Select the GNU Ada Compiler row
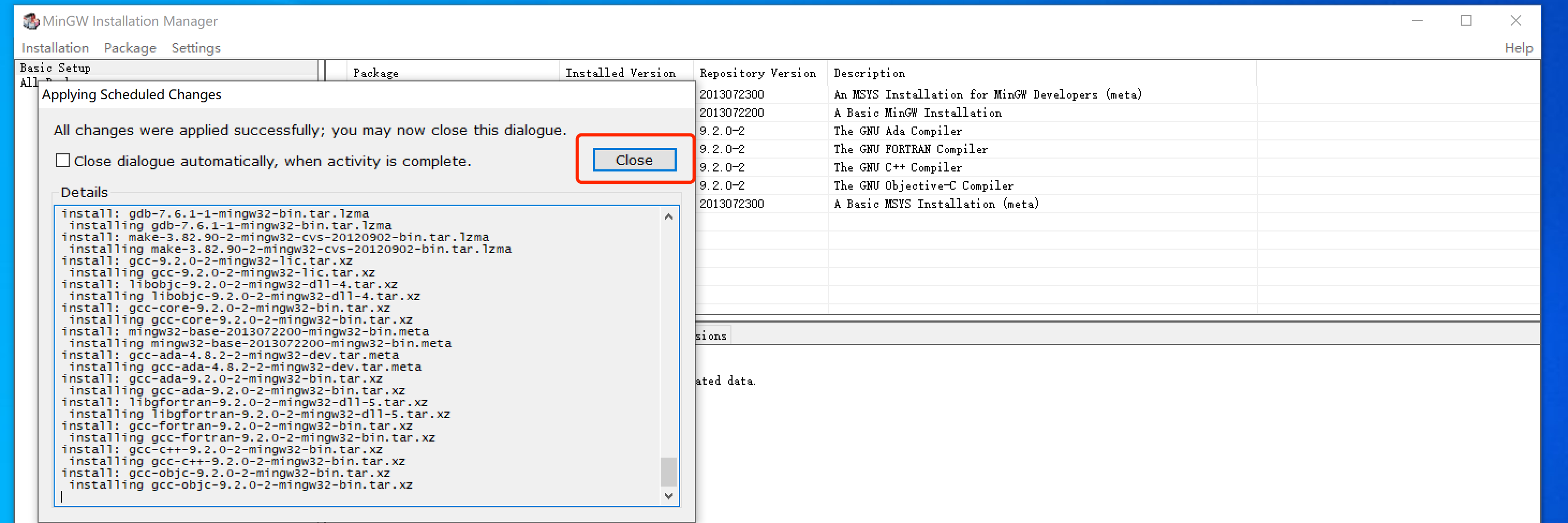The height and width of the screenshot is (523, 1568). point(1118,131)
